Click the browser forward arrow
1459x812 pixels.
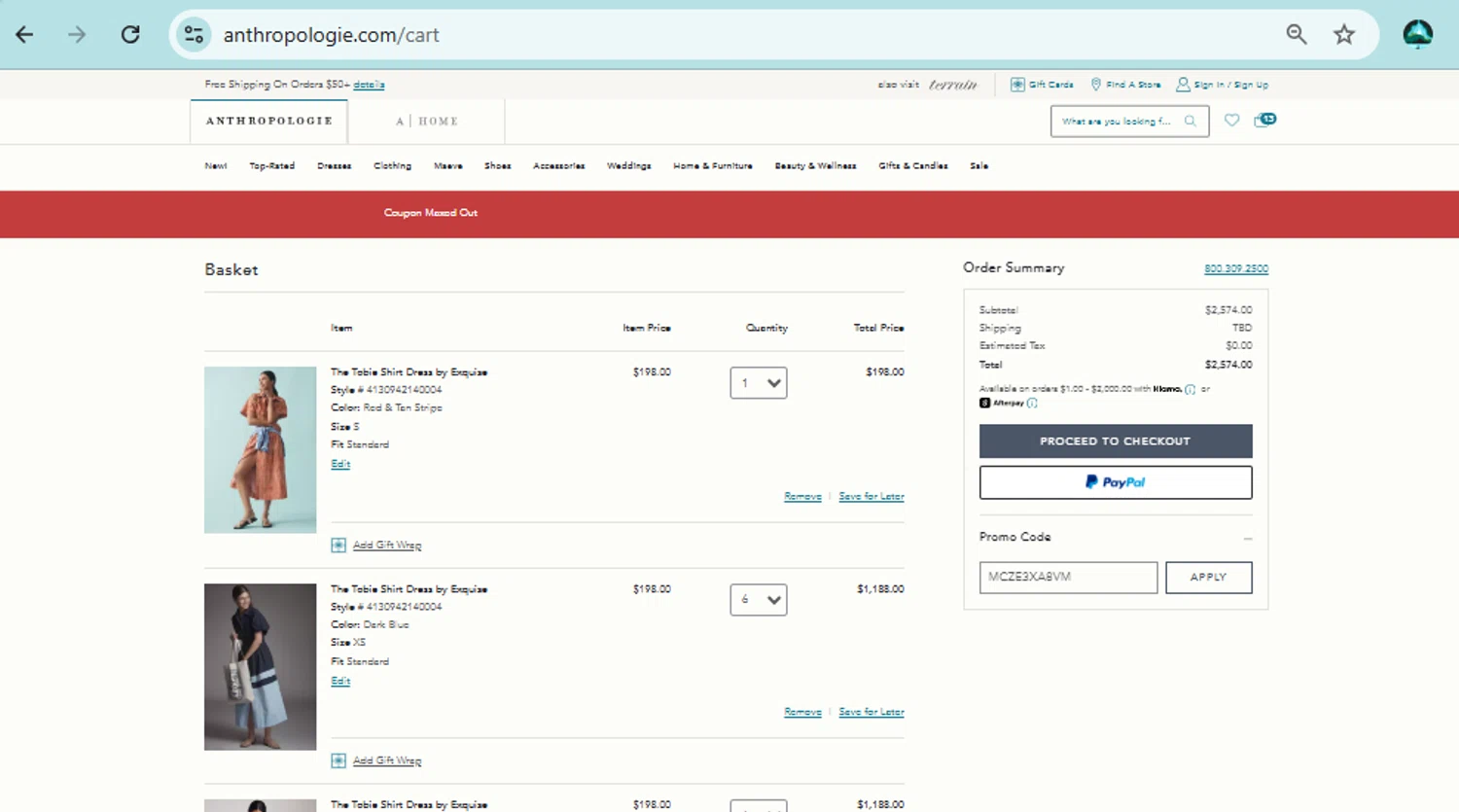click(77, 35)
